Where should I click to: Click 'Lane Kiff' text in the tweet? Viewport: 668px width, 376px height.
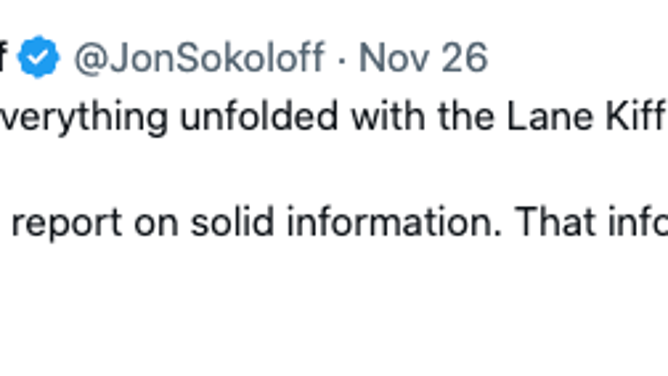coord(587,116)
